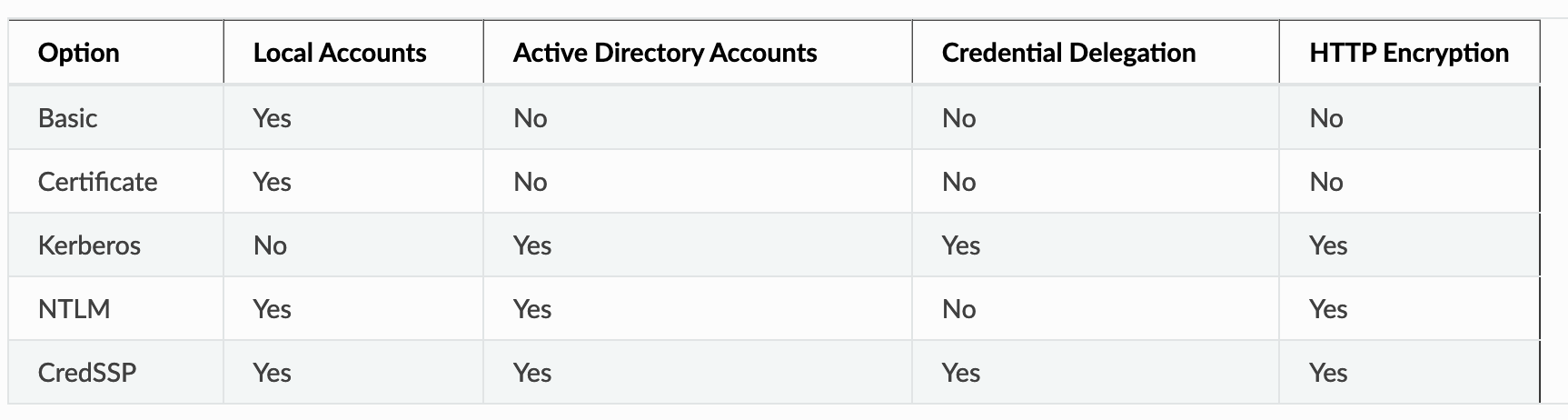
Task: Select NTLM's Credential Delegation No cell
Action: tap(959, 309)
